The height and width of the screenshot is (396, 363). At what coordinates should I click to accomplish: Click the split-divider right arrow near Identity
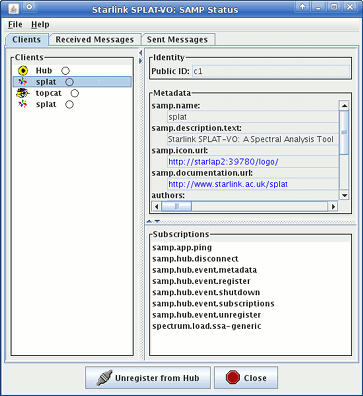[141, 61]
